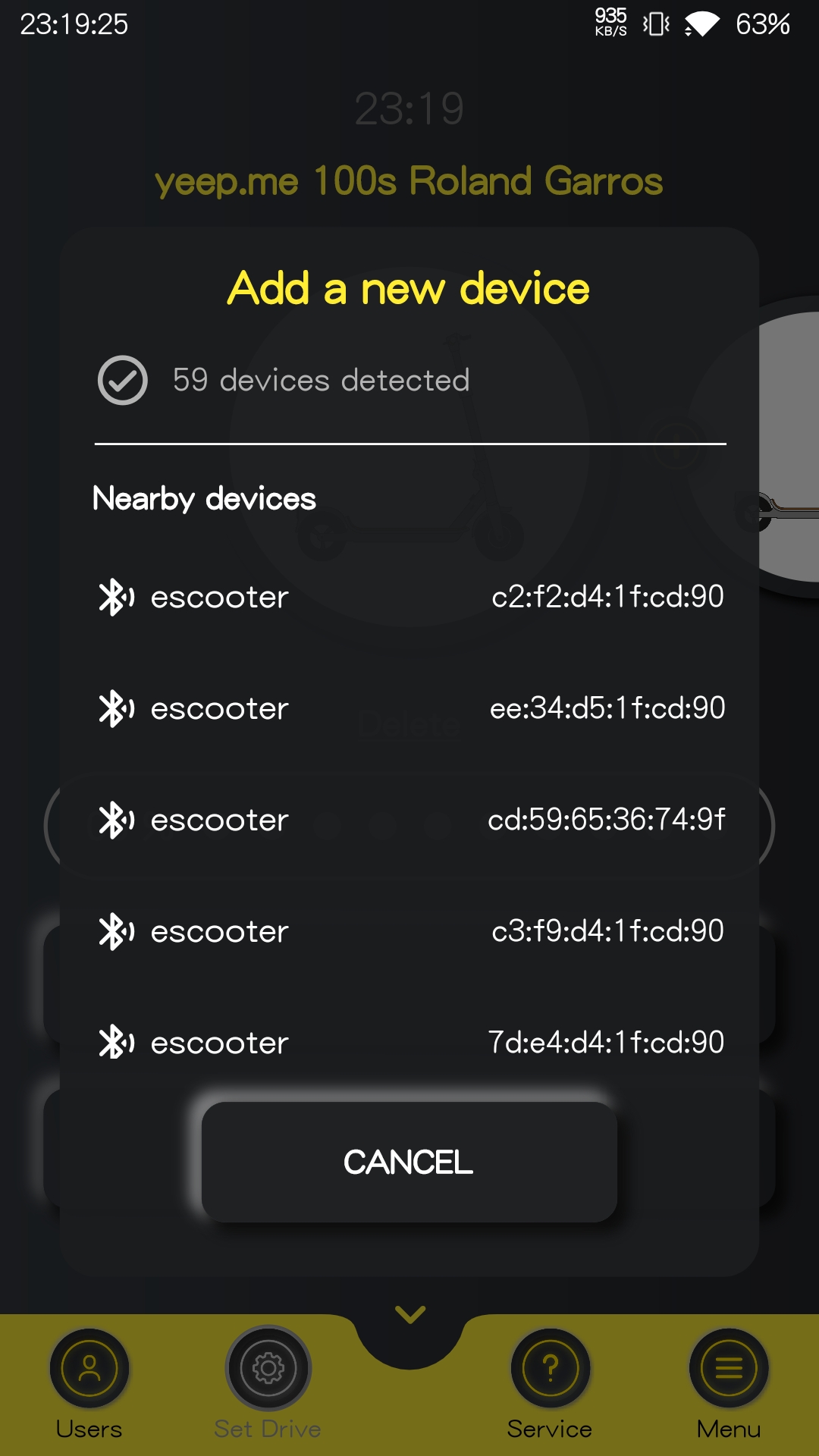Viewport: 819px width, 1456px height.
Task: Switch to the Service tab label
Action: pyautogui.click(x=550, y=1429)
